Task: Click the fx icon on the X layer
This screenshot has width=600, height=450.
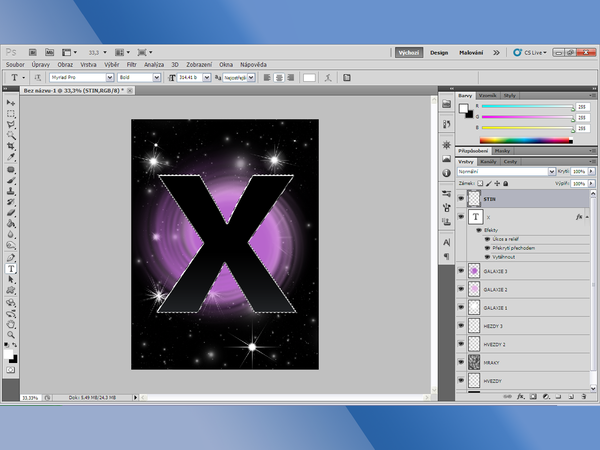Action: click(580, 216)
